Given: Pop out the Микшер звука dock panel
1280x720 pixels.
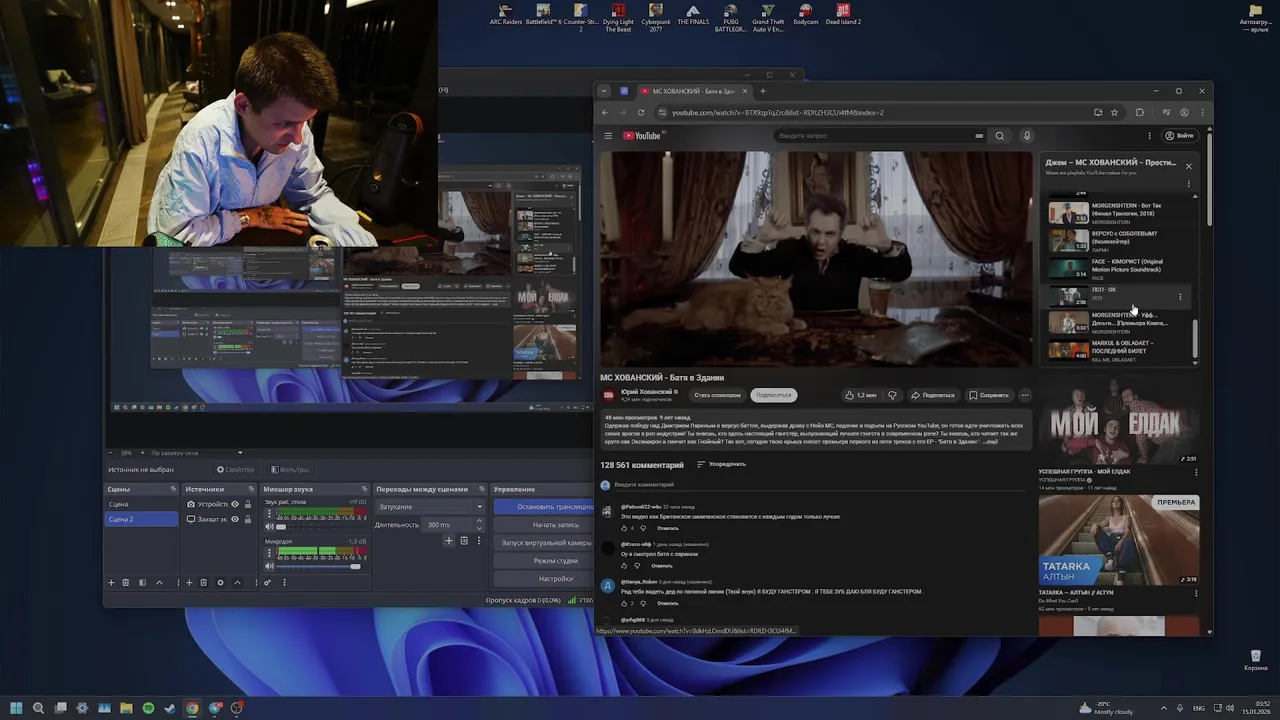Looking at the screenshot, I should (364, 489).
